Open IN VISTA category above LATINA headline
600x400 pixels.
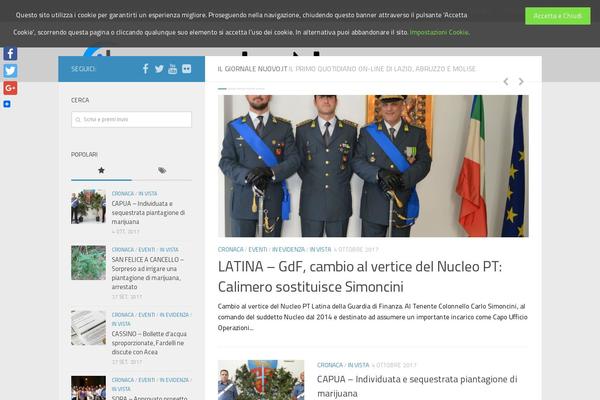pyautogui.click(x=320, y=250)
